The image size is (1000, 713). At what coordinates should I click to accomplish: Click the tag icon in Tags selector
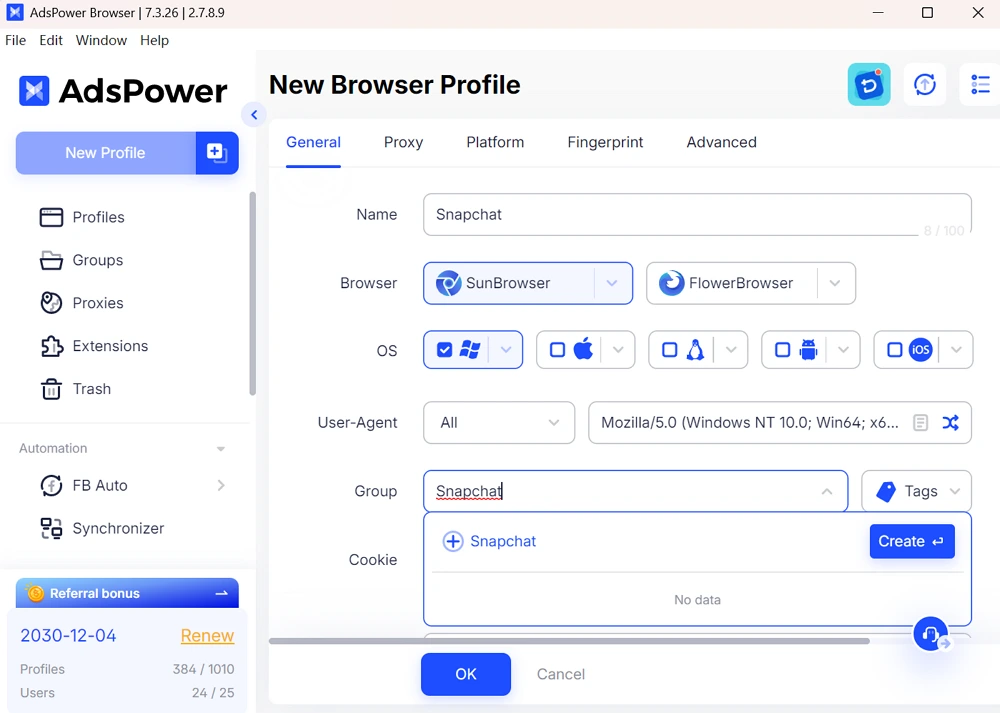(886, 491)
